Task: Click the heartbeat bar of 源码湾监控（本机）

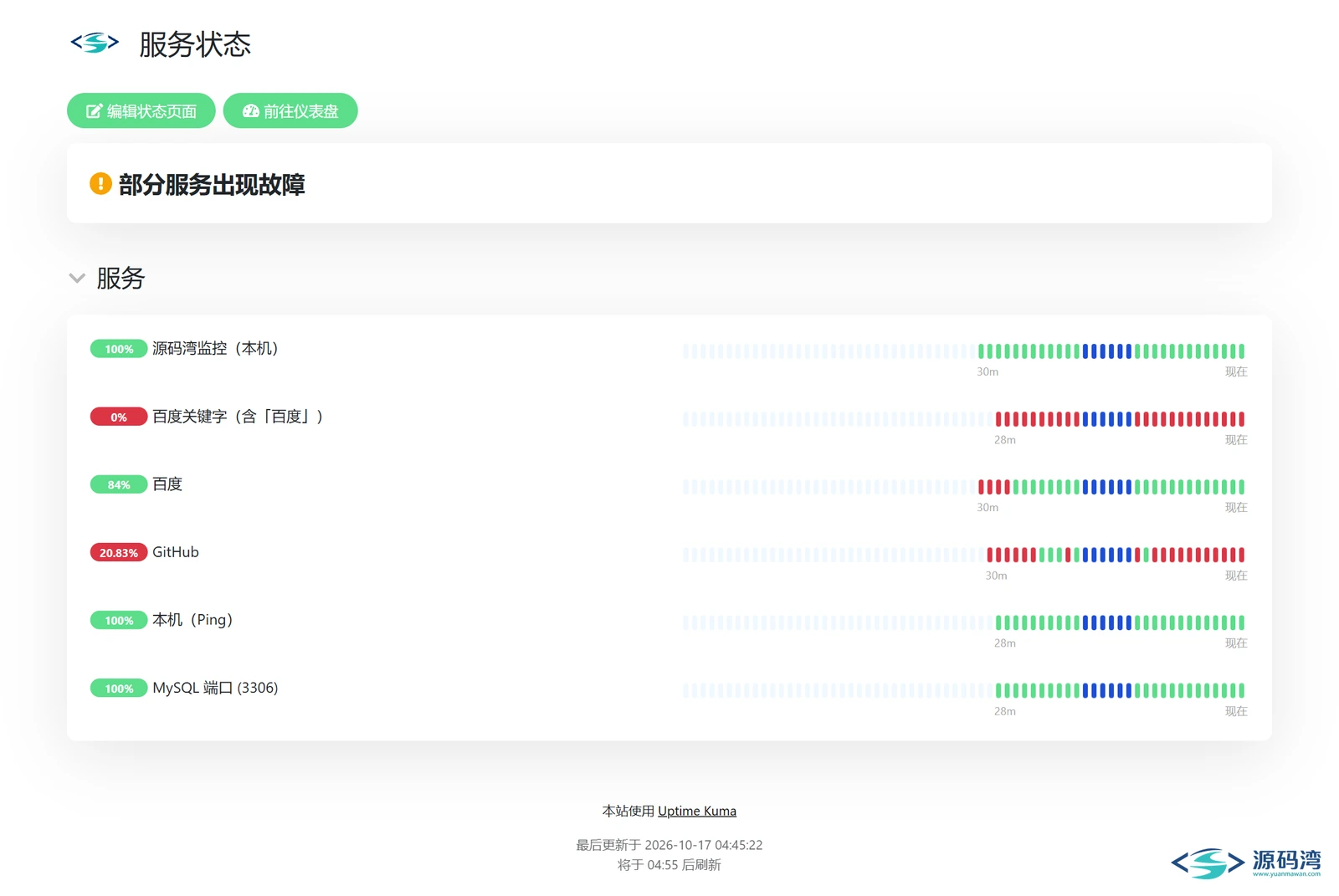Action: tap(964, 351)
